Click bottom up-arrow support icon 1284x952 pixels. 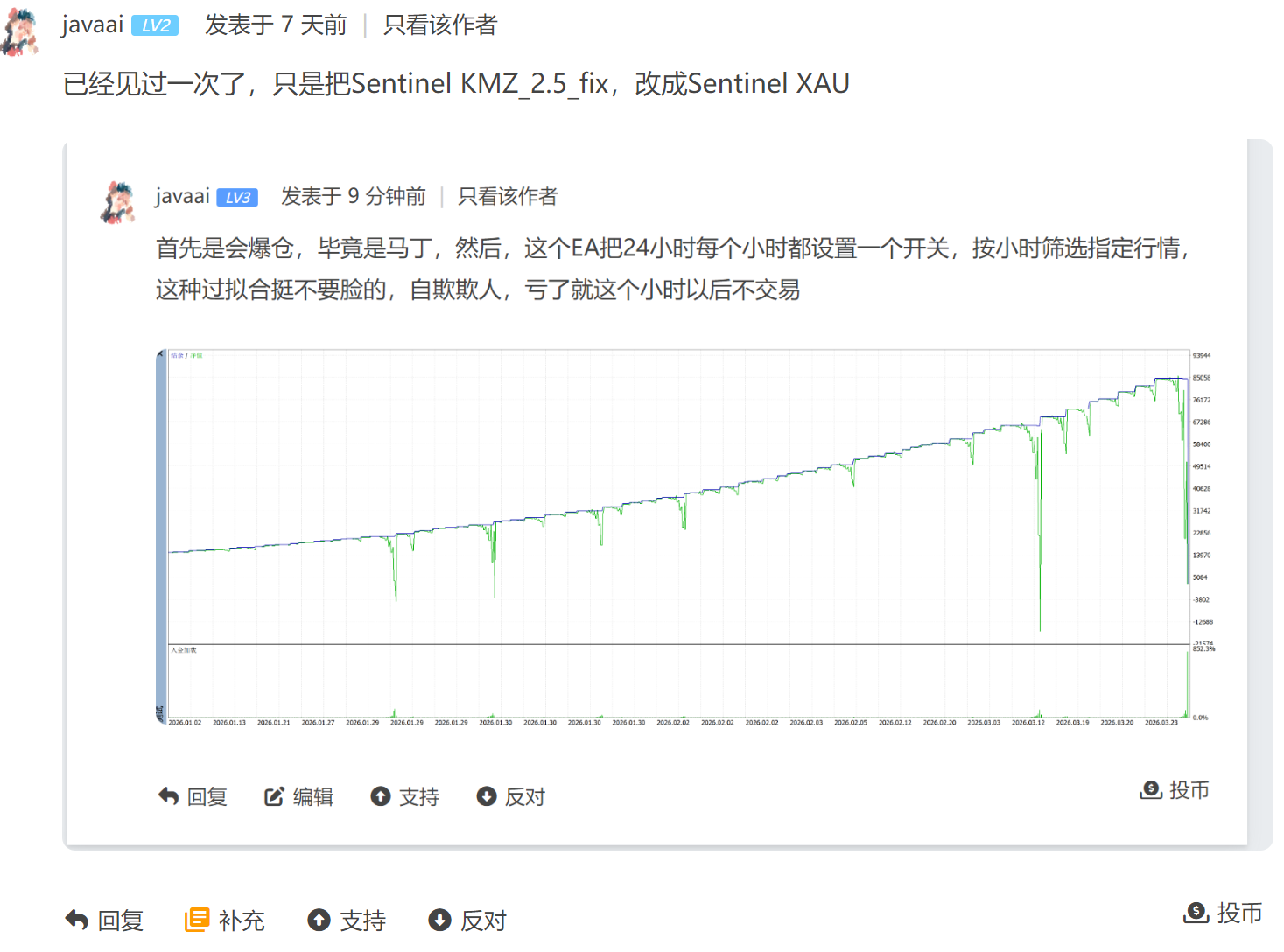point(319,920)
